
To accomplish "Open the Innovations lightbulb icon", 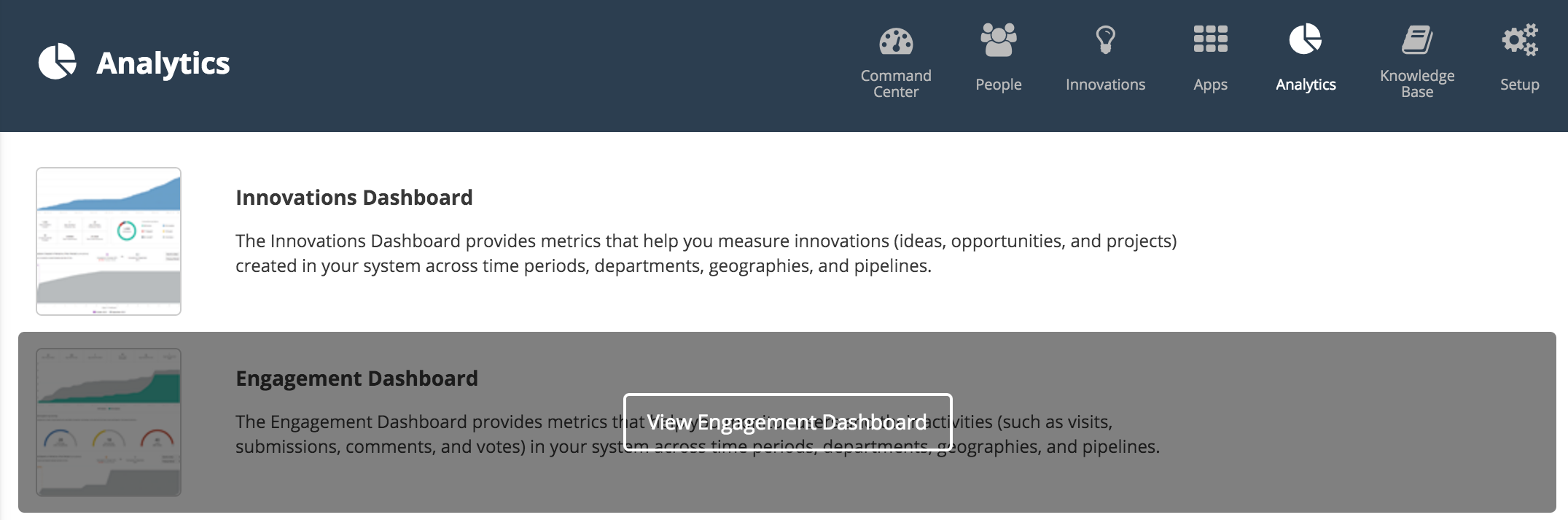I will click(1105, 39).
